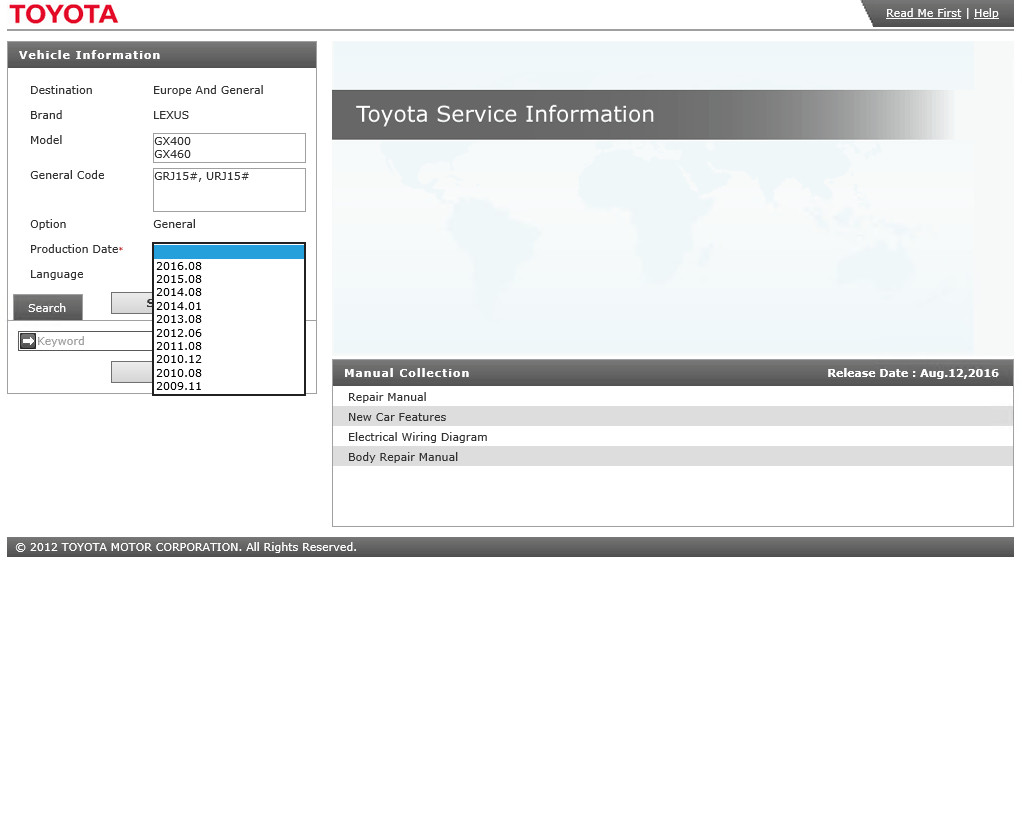The height and width of the screenshot is (838, 1022).
Task: Choose 2009.11 production date
Action: [229, 386]
